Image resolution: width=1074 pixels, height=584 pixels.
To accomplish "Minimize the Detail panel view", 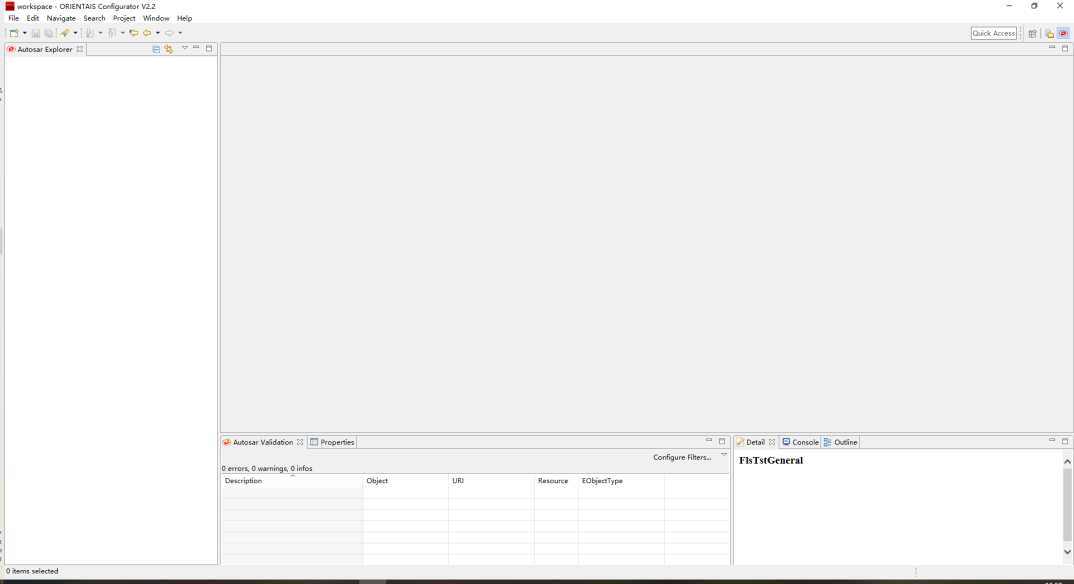I will coord(1052,441).
